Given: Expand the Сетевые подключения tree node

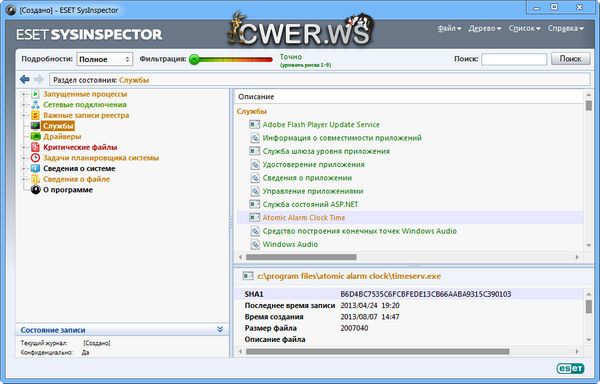Looking at the screenshot, I should click(24, 105).
